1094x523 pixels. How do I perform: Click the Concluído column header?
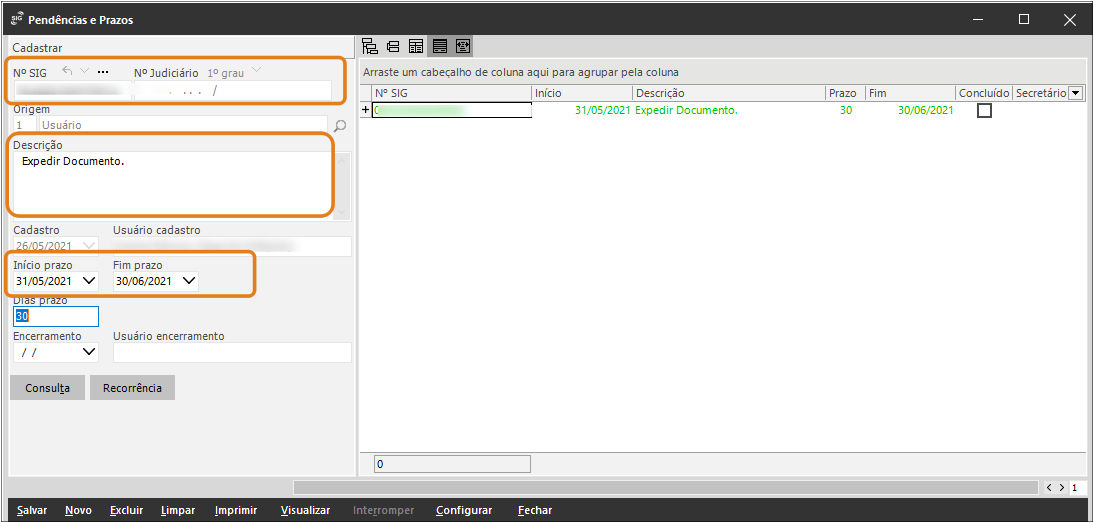click(x=984, y=93)
